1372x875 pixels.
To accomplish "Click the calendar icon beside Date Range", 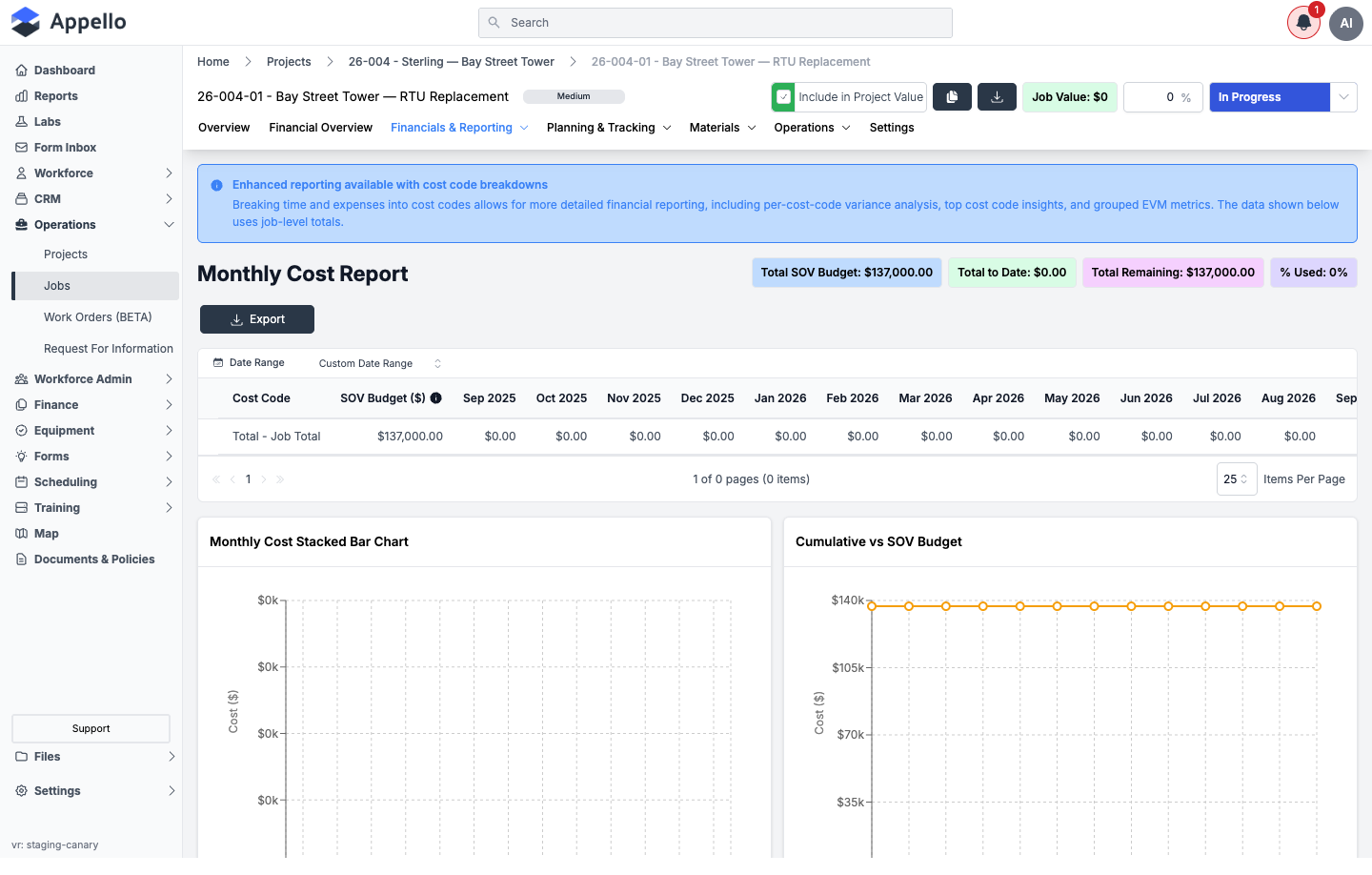I will tap(218, 363).
